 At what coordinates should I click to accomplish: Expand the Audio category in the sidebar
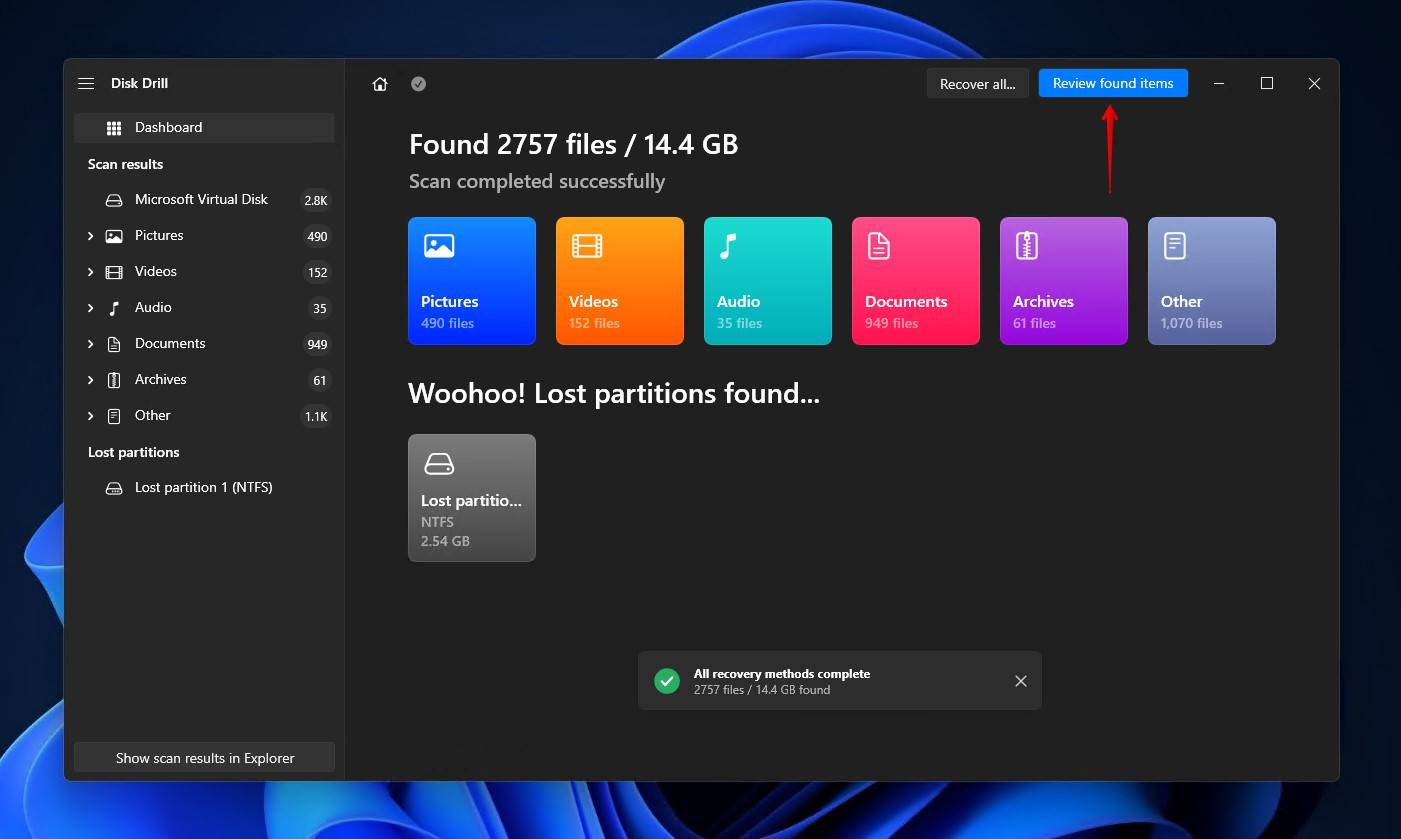(x=90, y=308)
